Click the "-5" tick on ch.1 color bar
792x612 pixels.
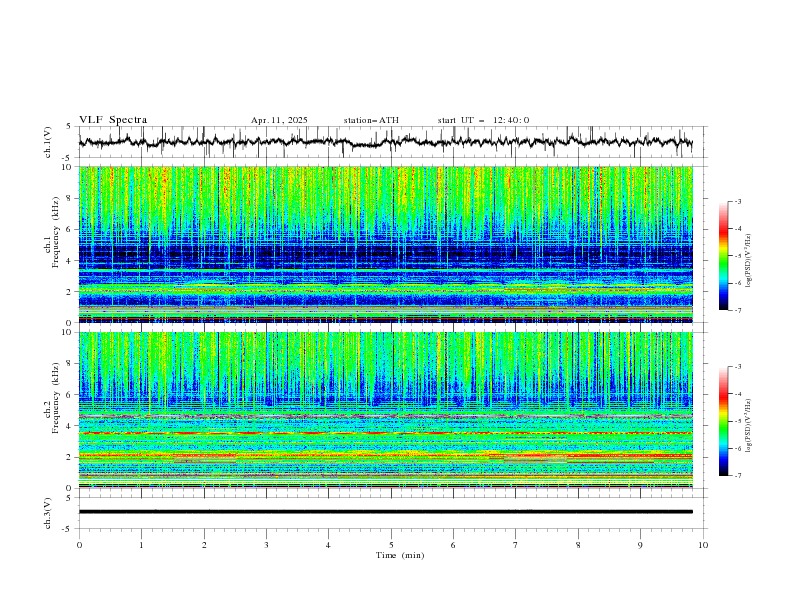[x=738, y=256]
